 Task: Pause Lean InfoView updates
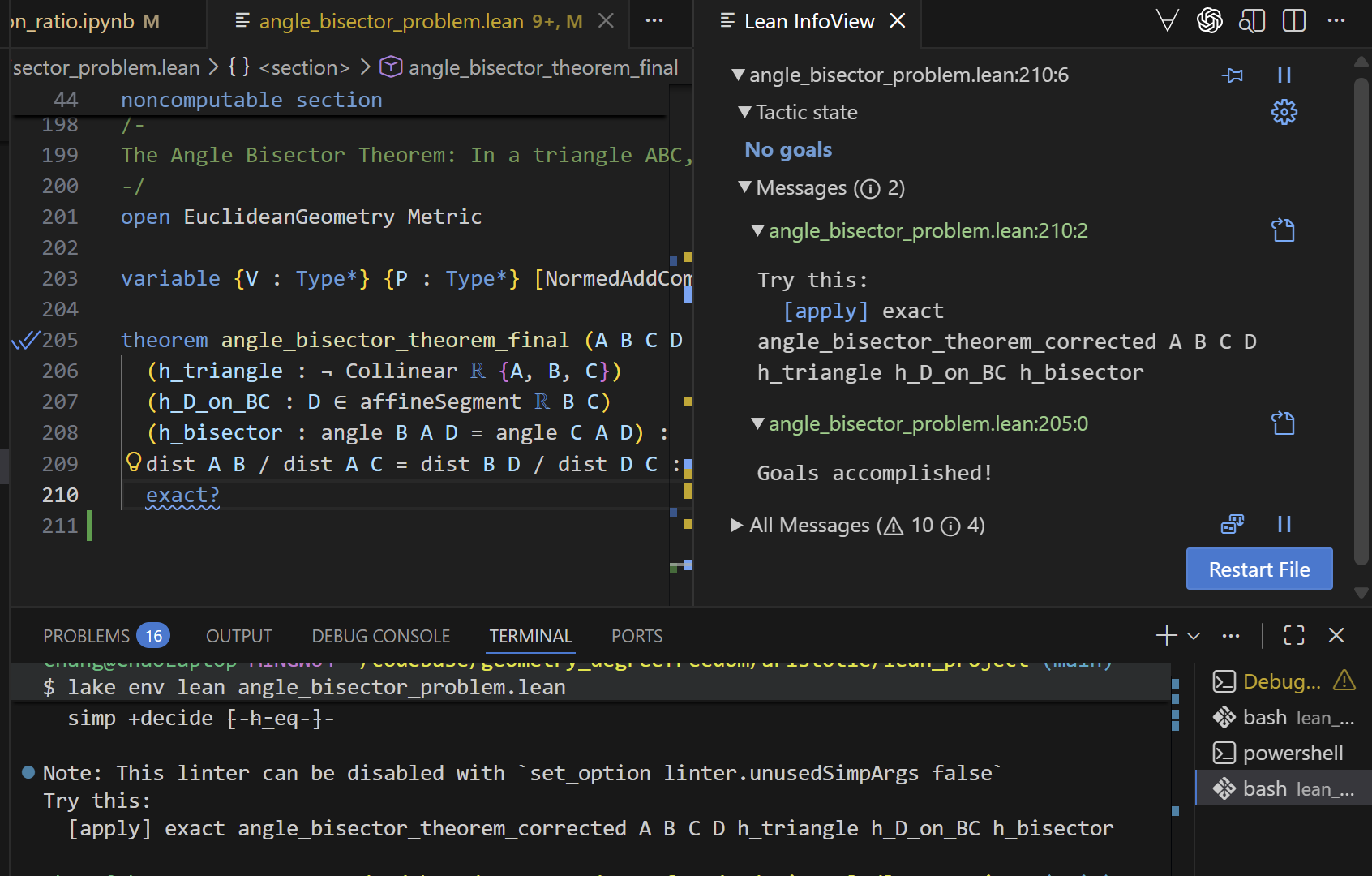[1284, 74]
